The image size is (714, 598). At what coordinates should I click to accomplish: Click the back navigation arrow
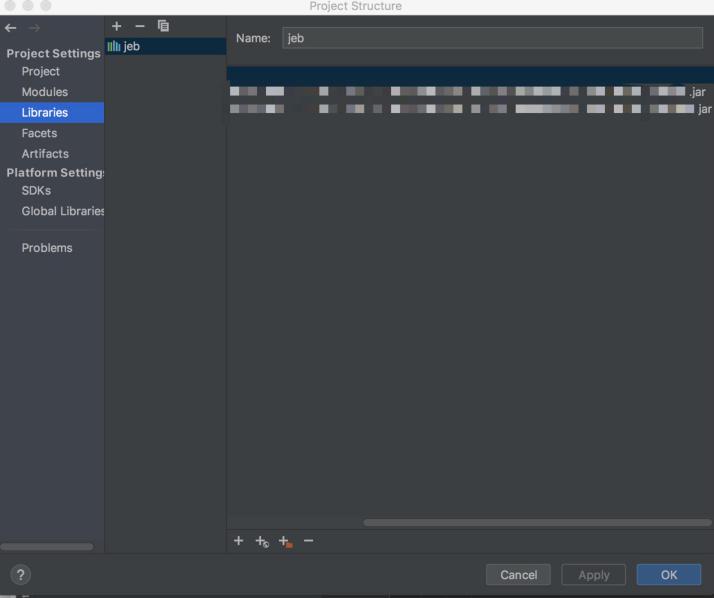tap(11, 28)
